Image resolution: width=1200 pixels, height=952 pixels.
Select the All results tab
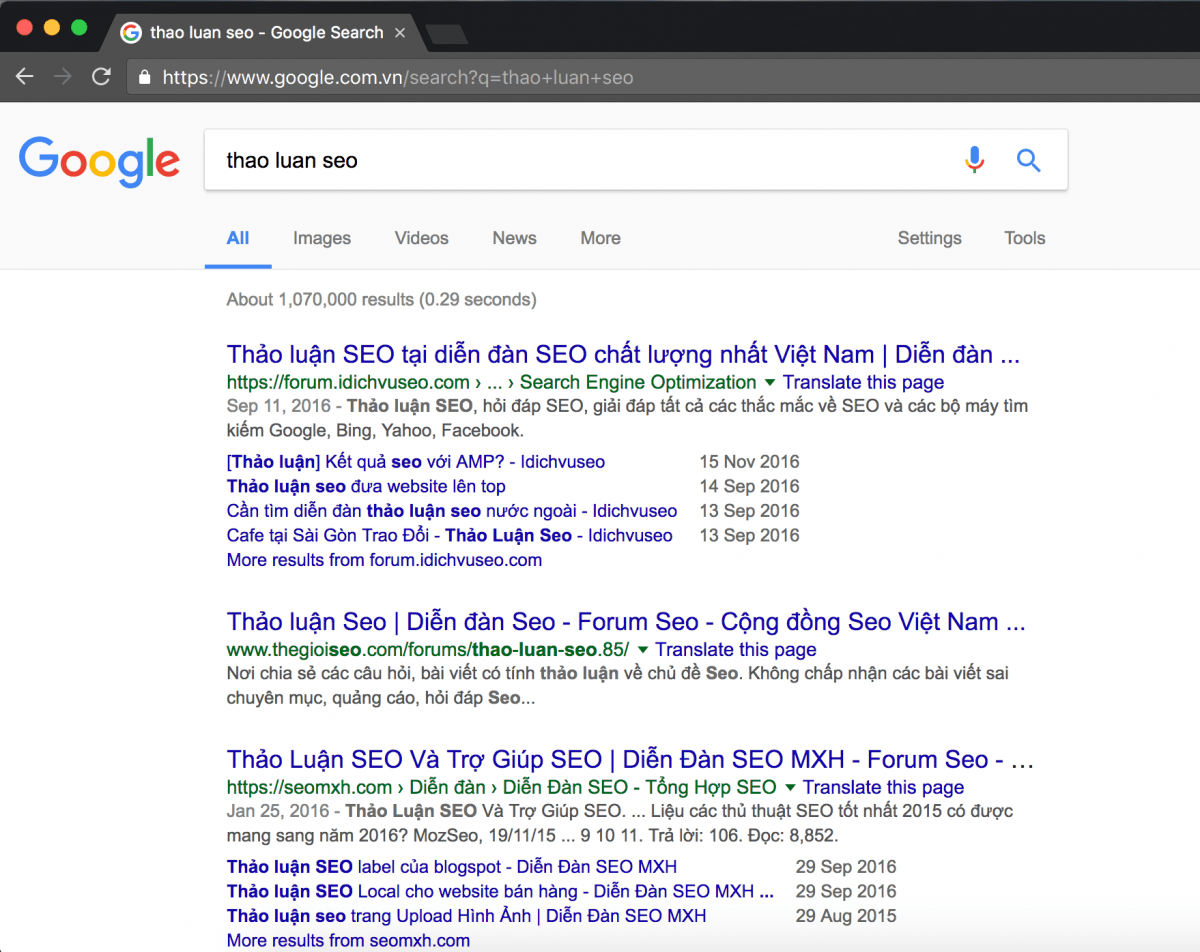tap(238, 238)
